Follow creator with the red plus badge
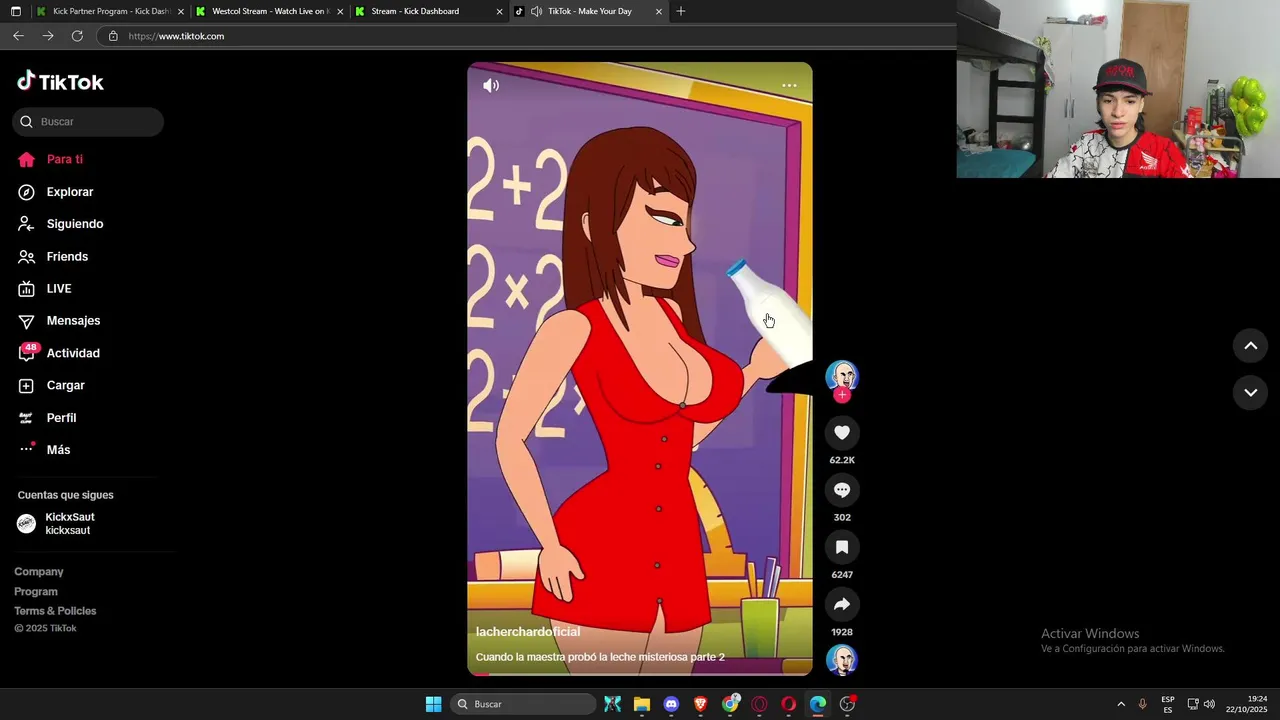This screenshot has width=1280, height=720. click(842, 395)
